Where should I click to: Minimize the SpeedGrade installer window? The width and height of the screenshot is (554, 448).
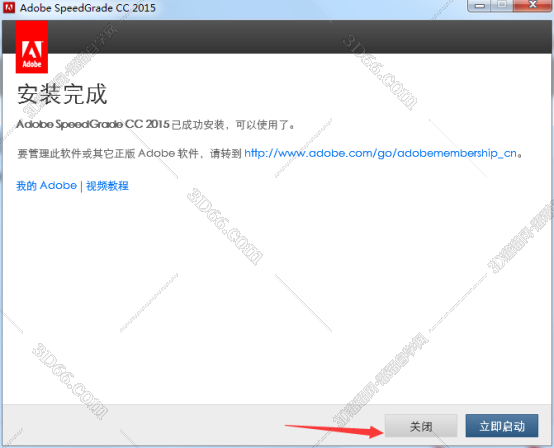click(479, 5)
